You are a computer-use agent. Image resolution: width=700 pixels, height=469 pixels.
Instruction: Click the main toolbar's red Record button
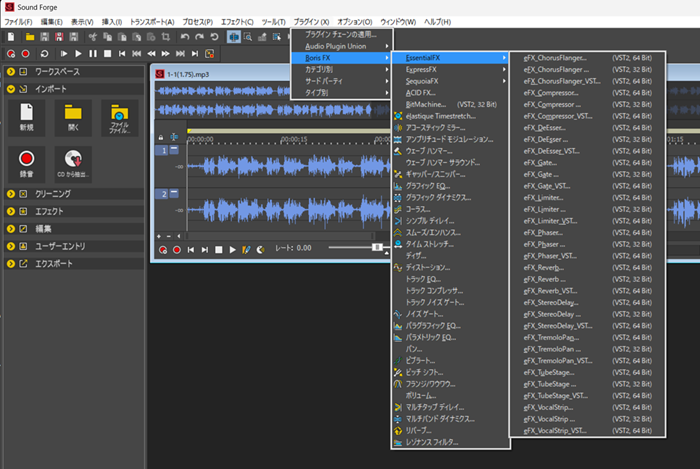(25, 54)
